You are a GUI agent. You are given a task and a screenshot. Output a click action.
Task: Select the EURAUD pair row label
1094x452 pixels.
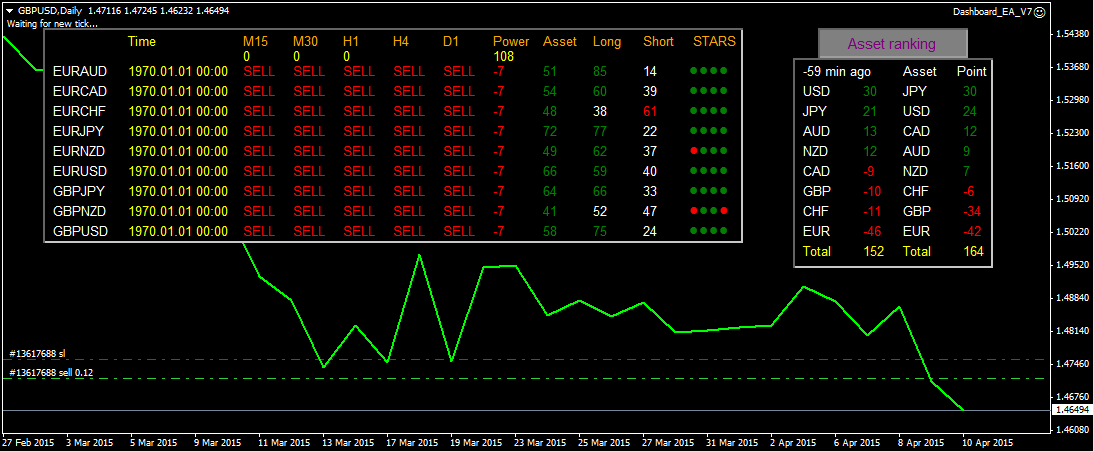tap(80, 71)
